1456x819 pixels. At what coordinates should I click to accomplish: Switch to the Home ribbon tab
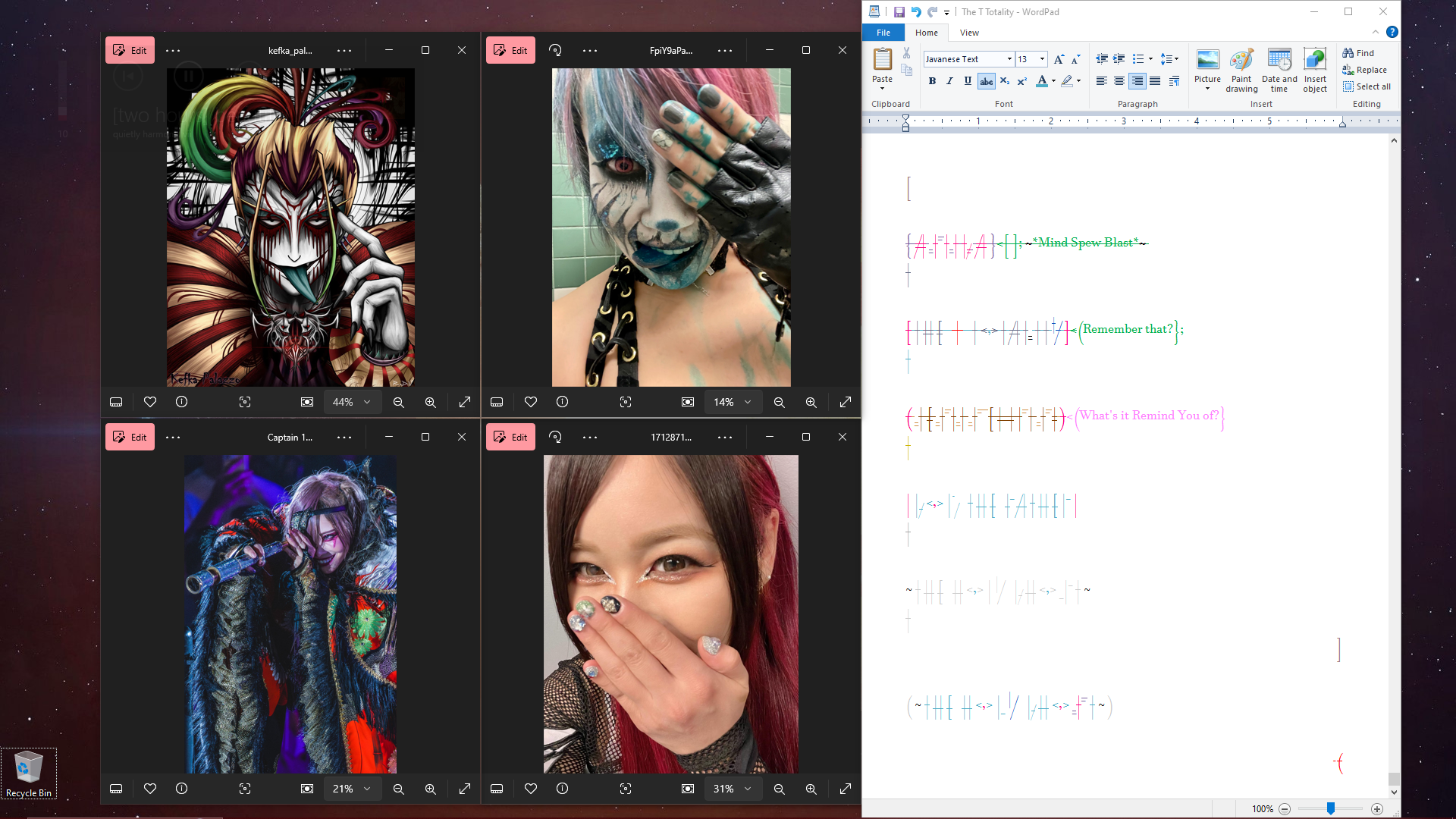926,33
